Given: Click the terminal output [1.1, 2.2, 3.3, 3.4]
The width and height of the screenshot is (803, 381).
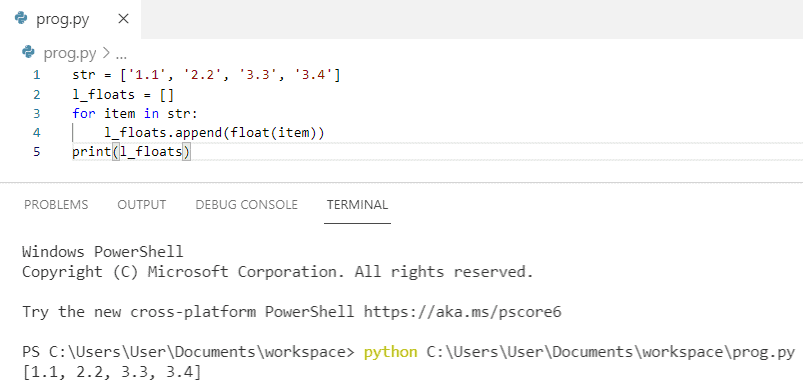Looking at the screenshot, I should pyautogui.click(x=112, y=372).
